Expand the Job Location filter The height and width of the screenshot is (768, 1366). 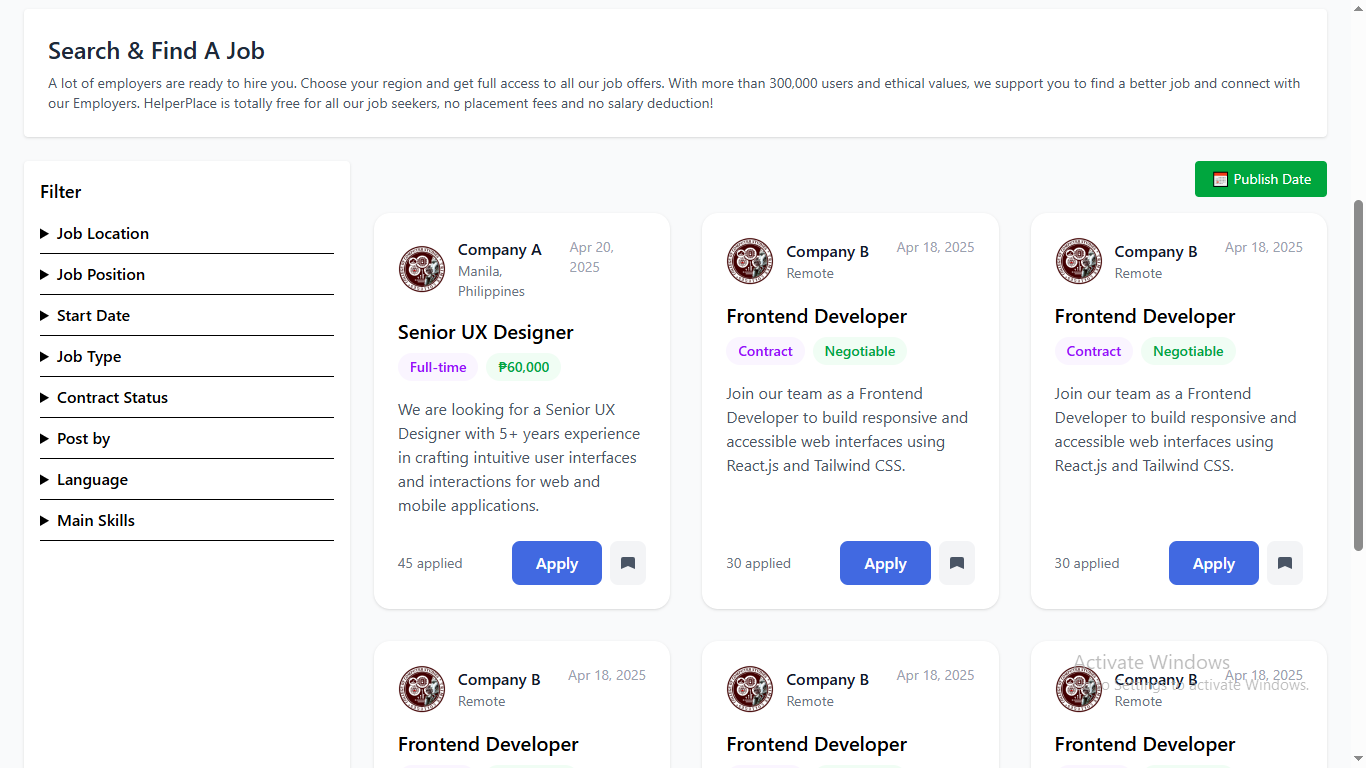tap(102, 234)
